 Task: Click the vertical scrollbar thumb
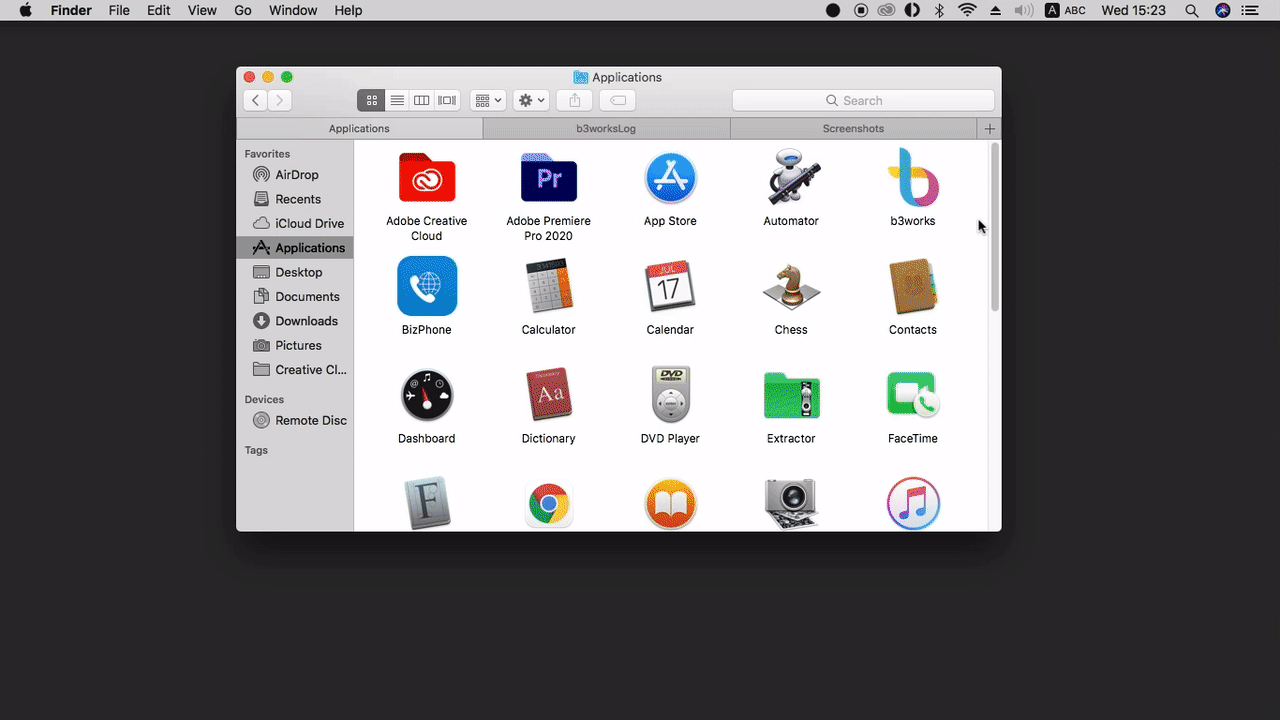point(994,228)
